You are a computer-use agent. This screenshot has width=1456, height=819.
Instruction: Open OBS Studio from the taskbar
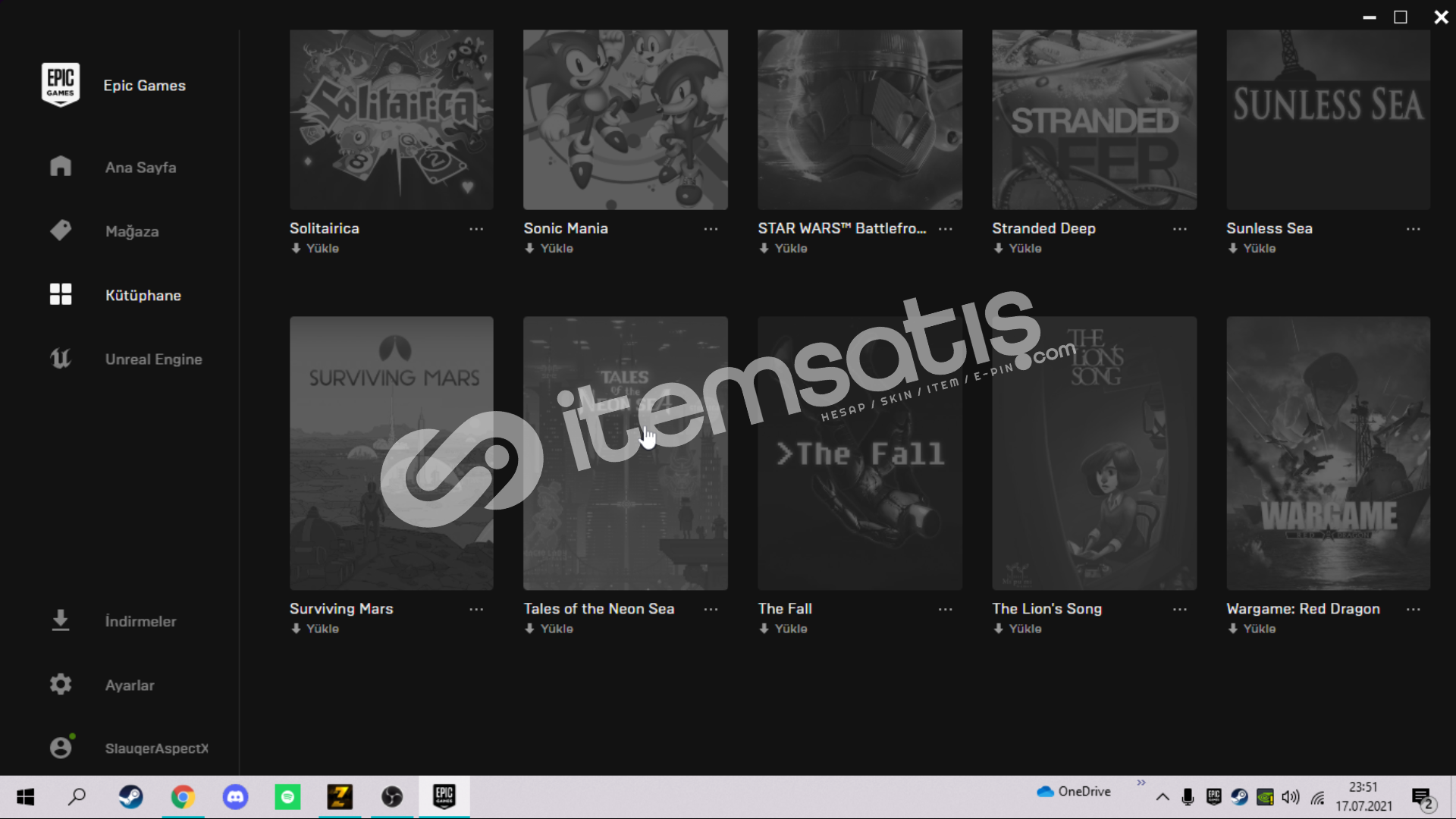tap(392, 797)
